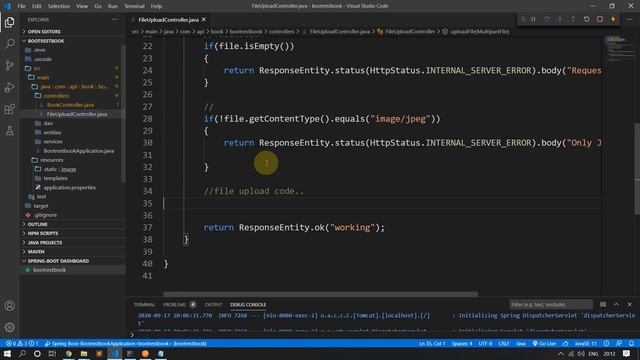Change indentation via Spaces: 4
Viewport: 640px width, 360px height.
point(462,344)
